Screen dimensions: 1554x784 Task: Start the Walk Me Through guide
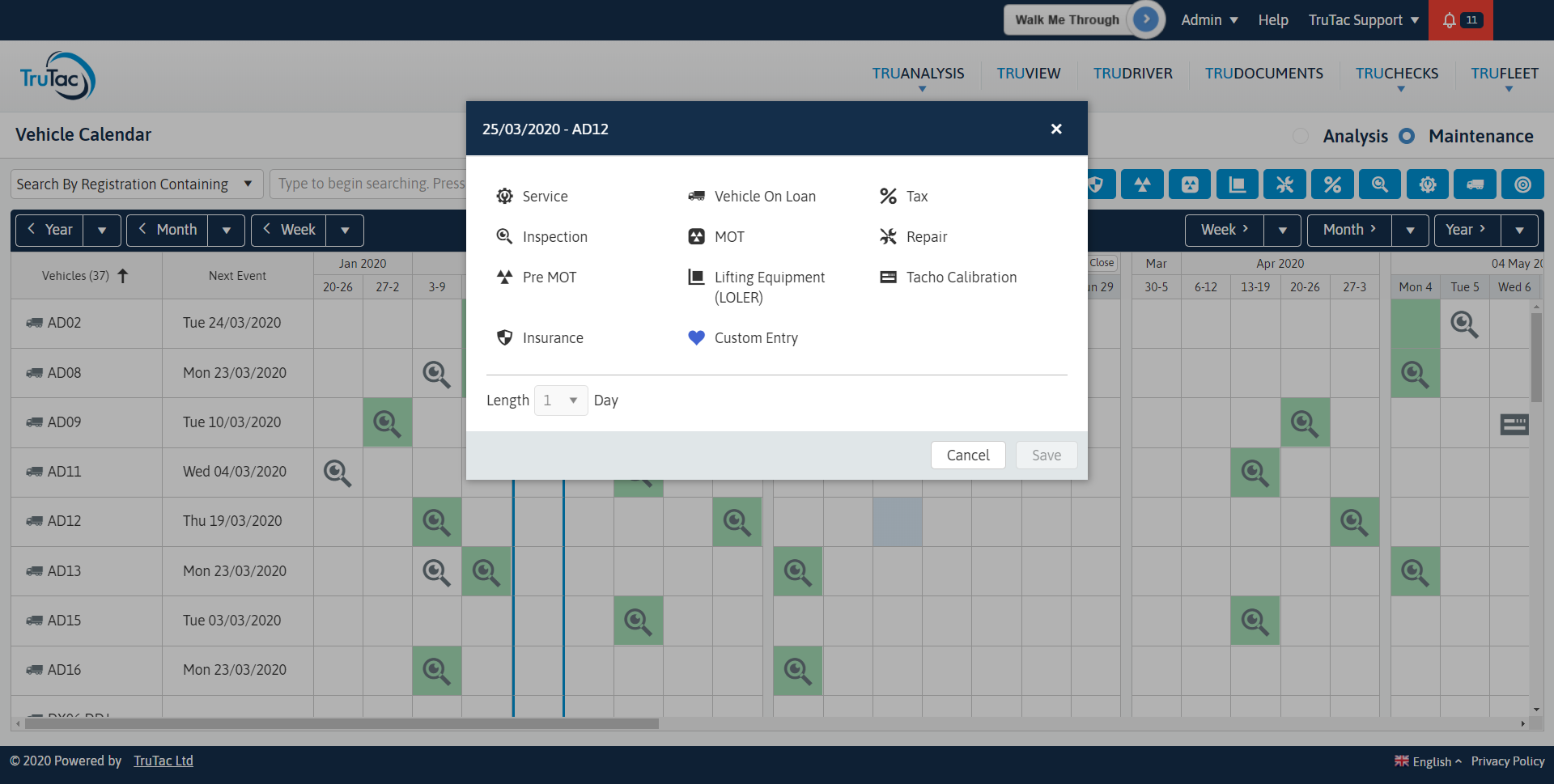tap(1085, 19)
